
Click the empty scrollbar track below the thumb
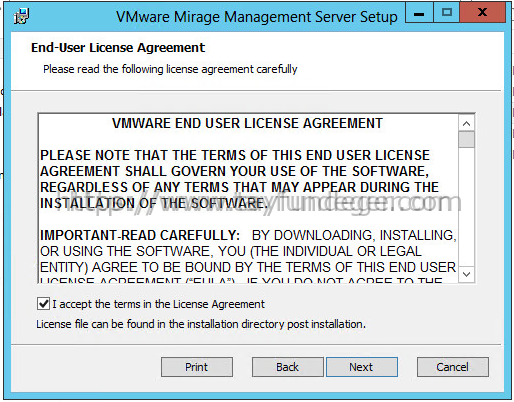tap(466, 207)
